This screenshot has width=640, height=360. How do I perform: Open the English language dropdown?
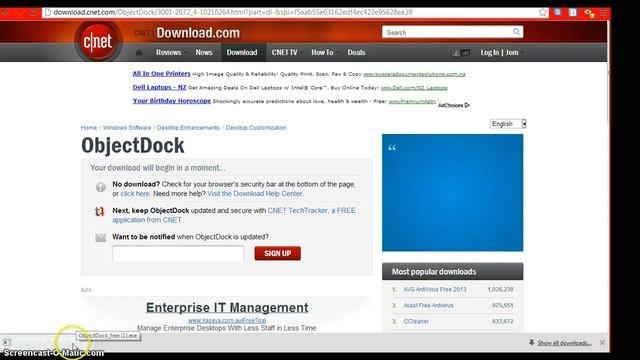508,124
